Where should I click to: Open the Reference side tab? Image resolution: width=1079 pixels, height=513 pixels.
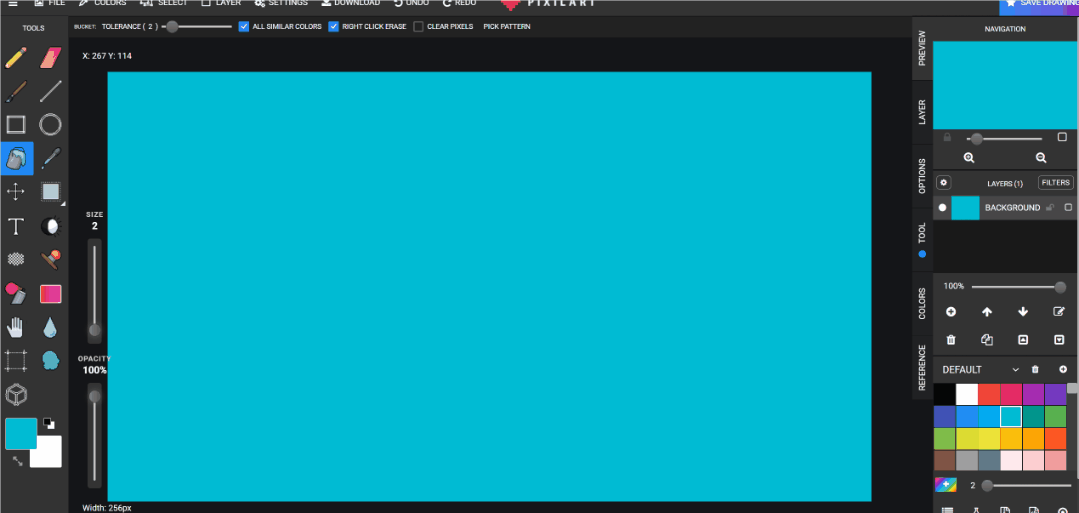click(922, 367)
